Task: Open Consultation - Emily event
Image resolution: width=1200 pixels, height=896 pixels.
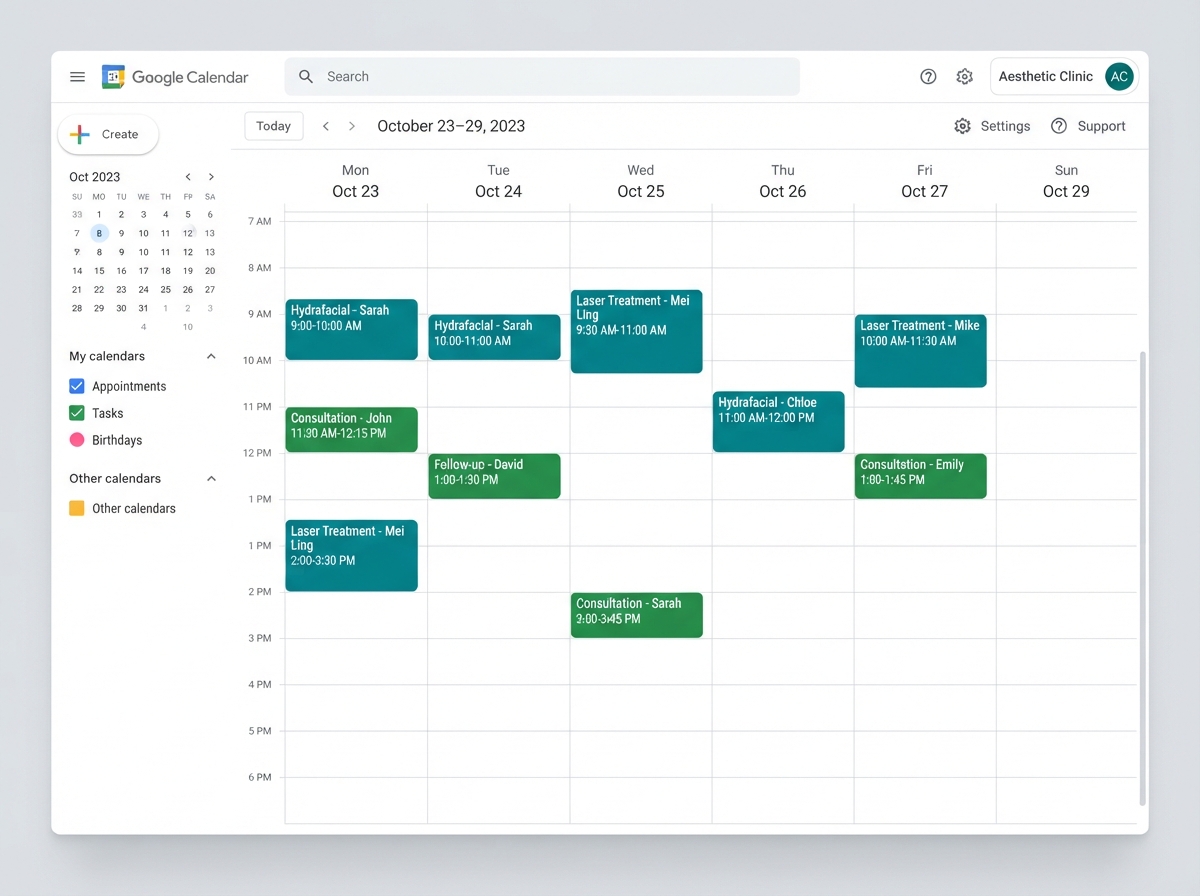Action: pos(920,476)
